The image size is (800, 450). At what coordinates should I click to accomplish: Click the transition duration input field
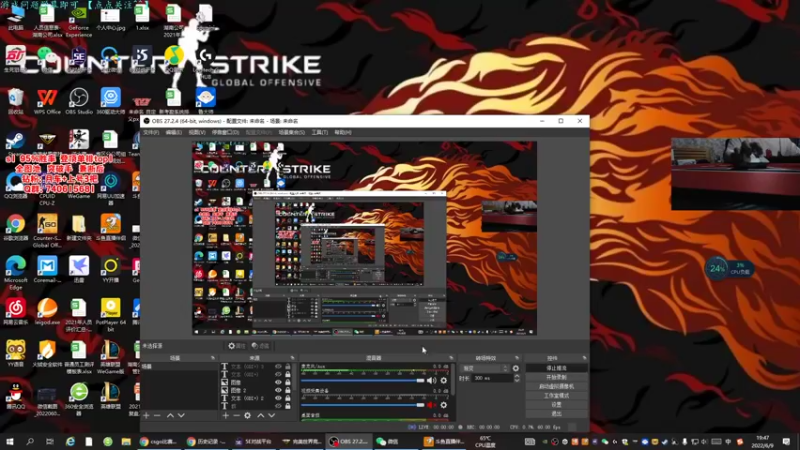pos(492,378)
